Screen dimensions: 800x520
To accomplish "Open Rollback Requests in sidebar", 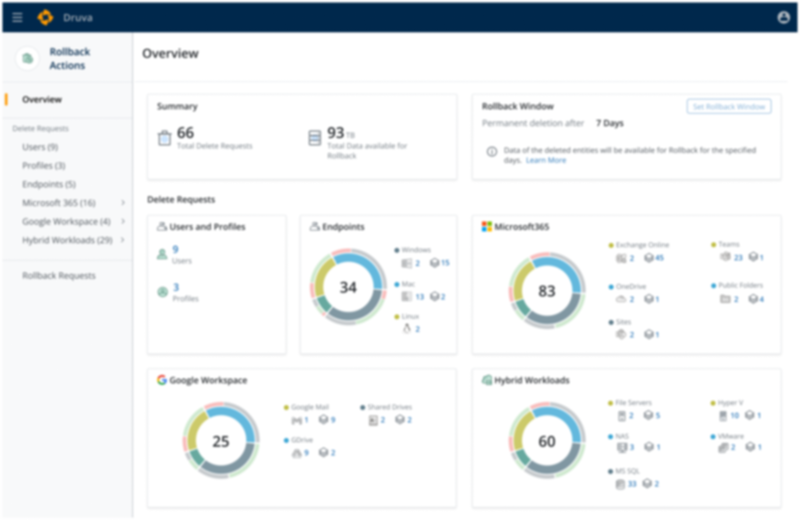I will coord(59,276).
